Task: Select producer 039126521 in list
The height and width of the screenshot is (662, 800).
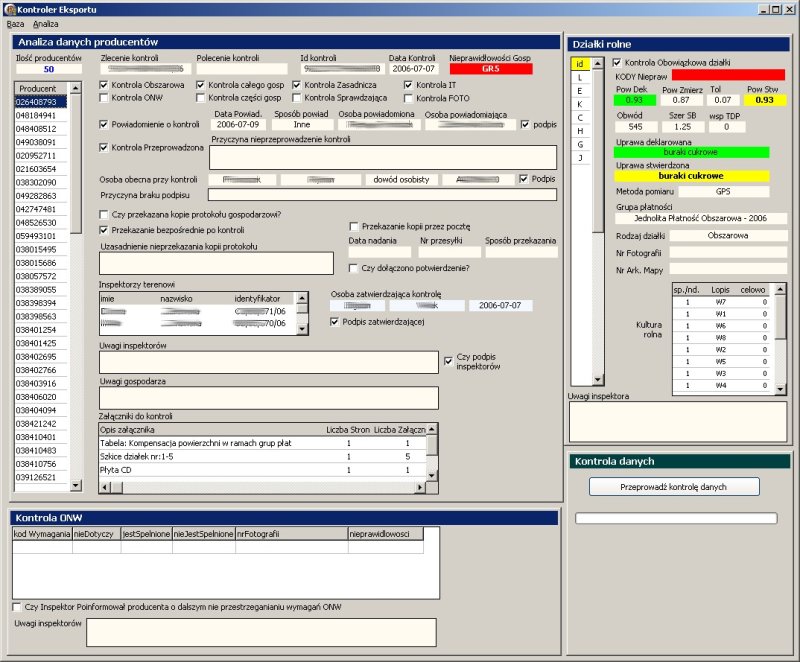Action: click(40, 477)
